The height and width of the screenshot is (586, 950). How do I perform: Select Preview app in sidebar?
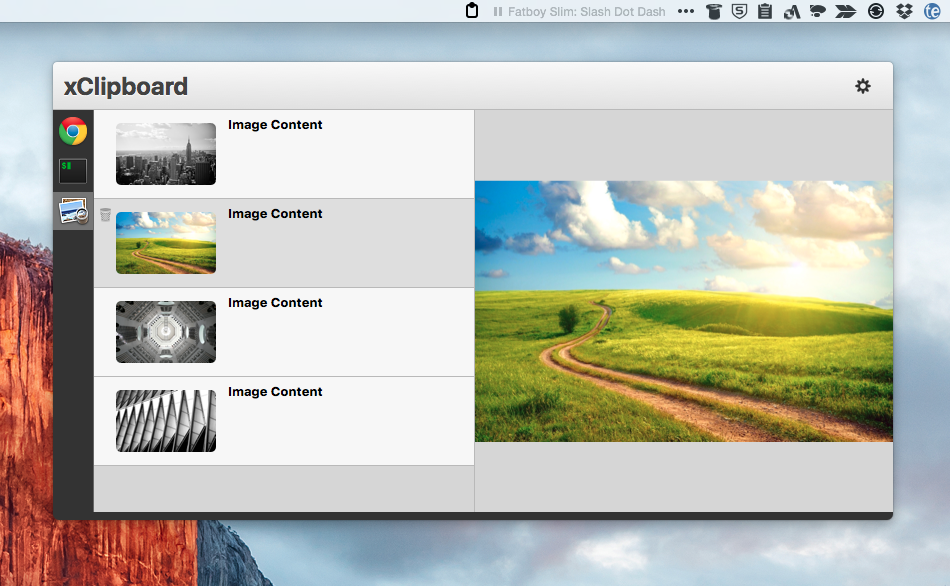73,211
